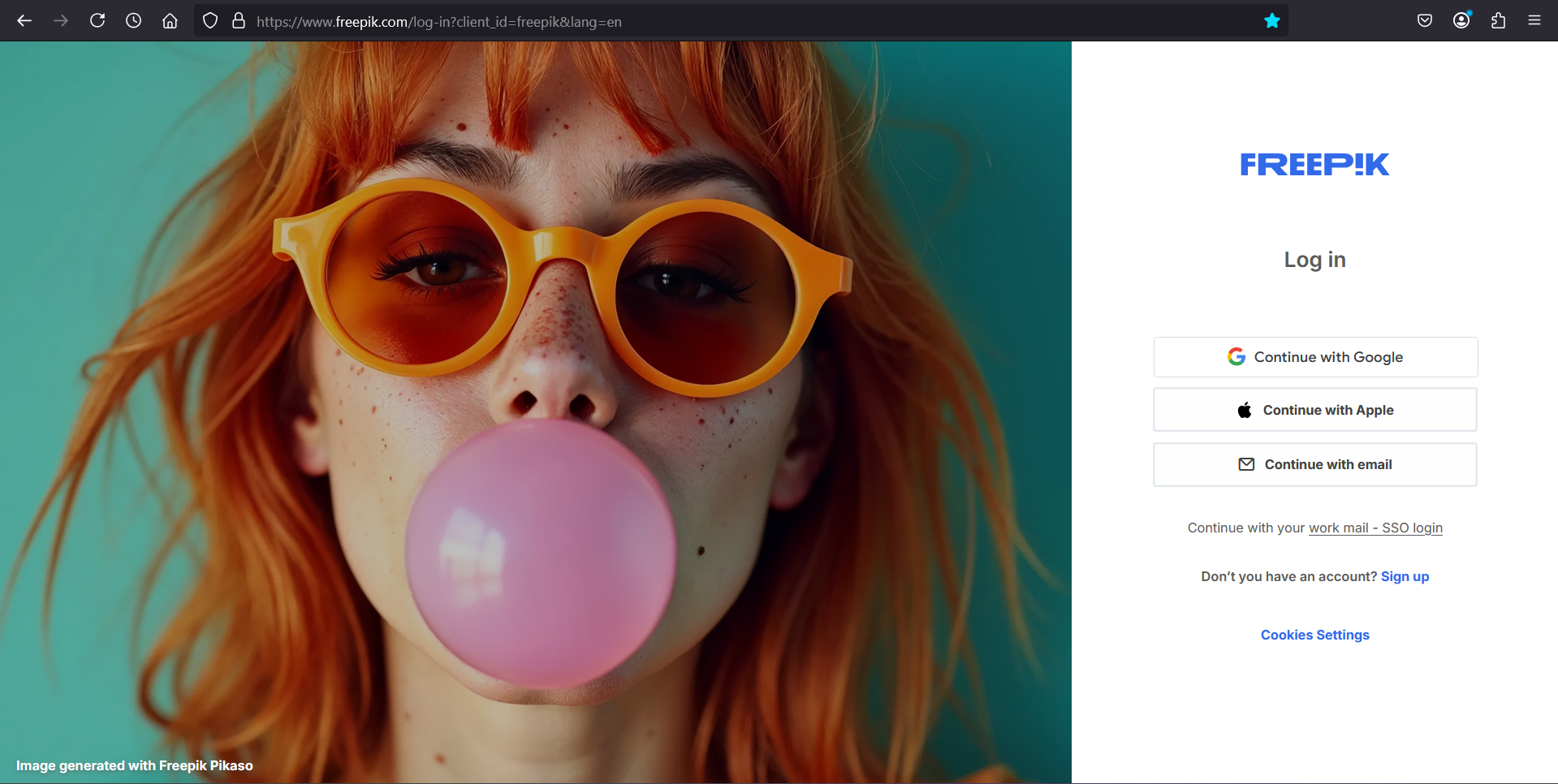
Task: Open the browser hamburger menu
Action: pos(1534,21)
